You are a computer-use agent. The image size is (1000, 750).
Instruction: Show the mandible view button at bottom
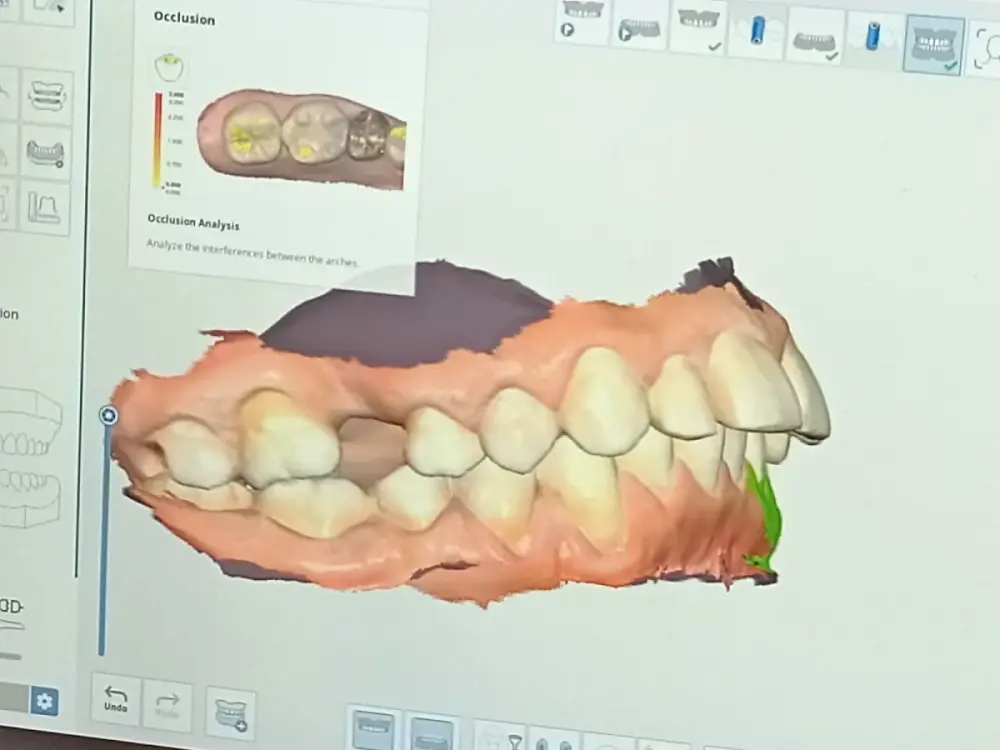[x=432, y=733]
